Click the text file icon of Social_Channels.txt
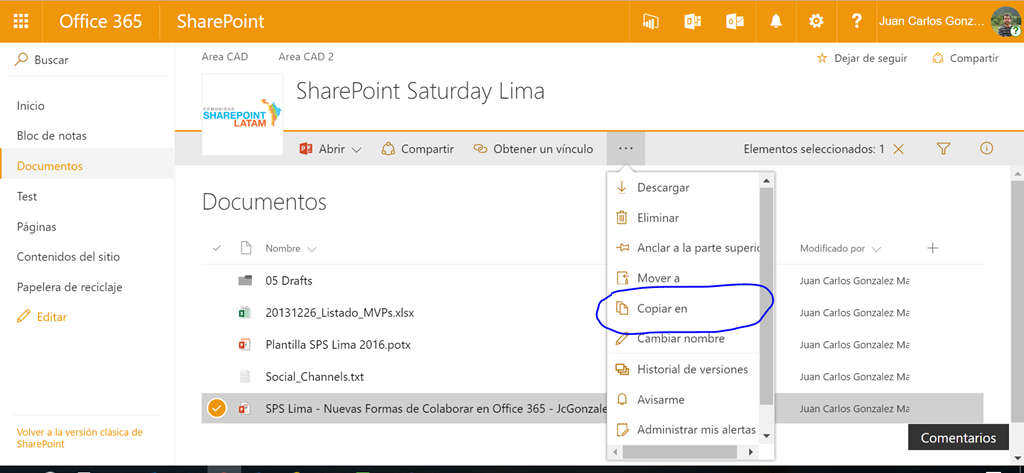Viewport: 1024px width, 473px height. click(x=245, y=376)
